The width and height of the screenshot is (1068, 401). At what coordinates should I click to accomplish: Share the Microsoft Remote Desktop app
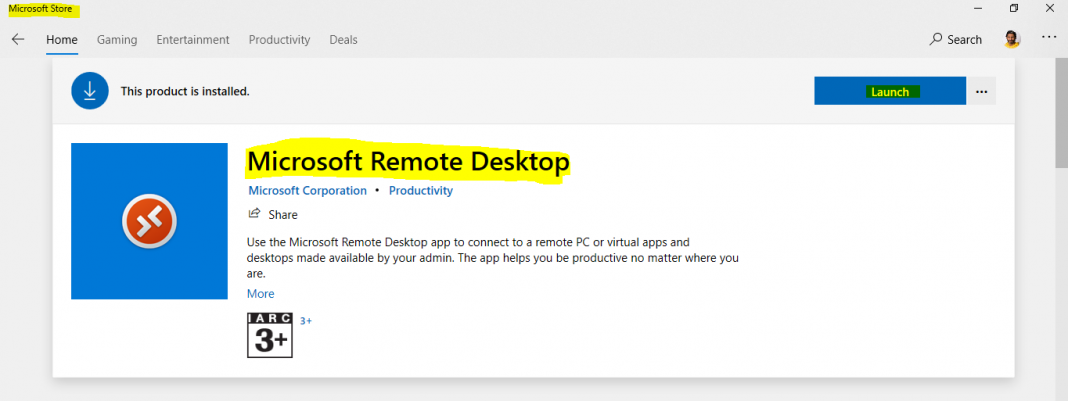click(272, 214)
